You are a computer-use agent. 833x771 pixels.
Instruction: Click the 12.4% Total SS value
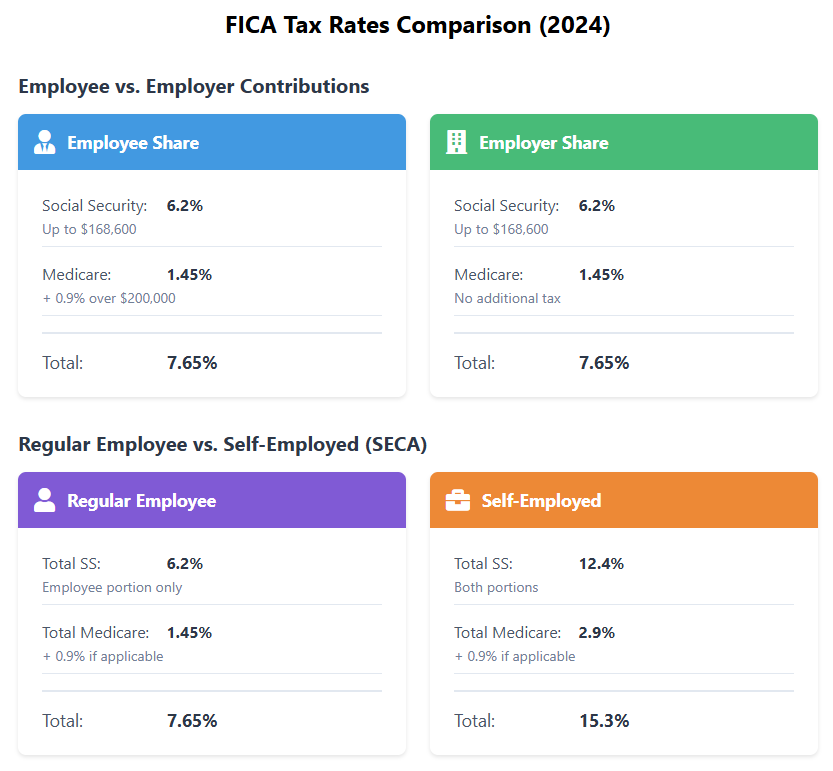pyautogui.click(x=601, y=564)
